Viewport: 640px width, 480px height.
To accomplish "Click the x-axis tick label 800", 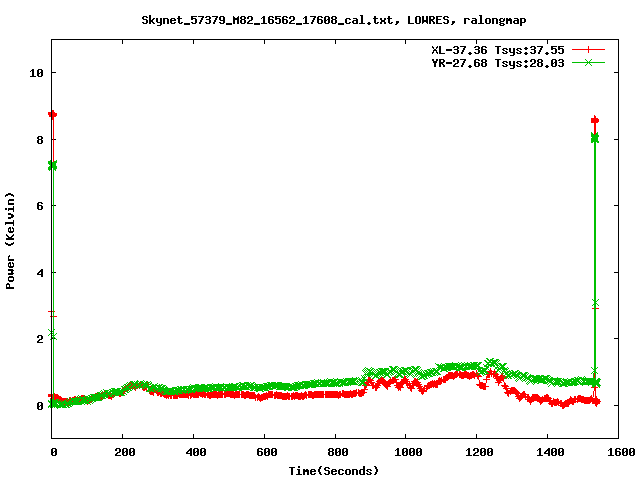I will [x=338, y=452].
